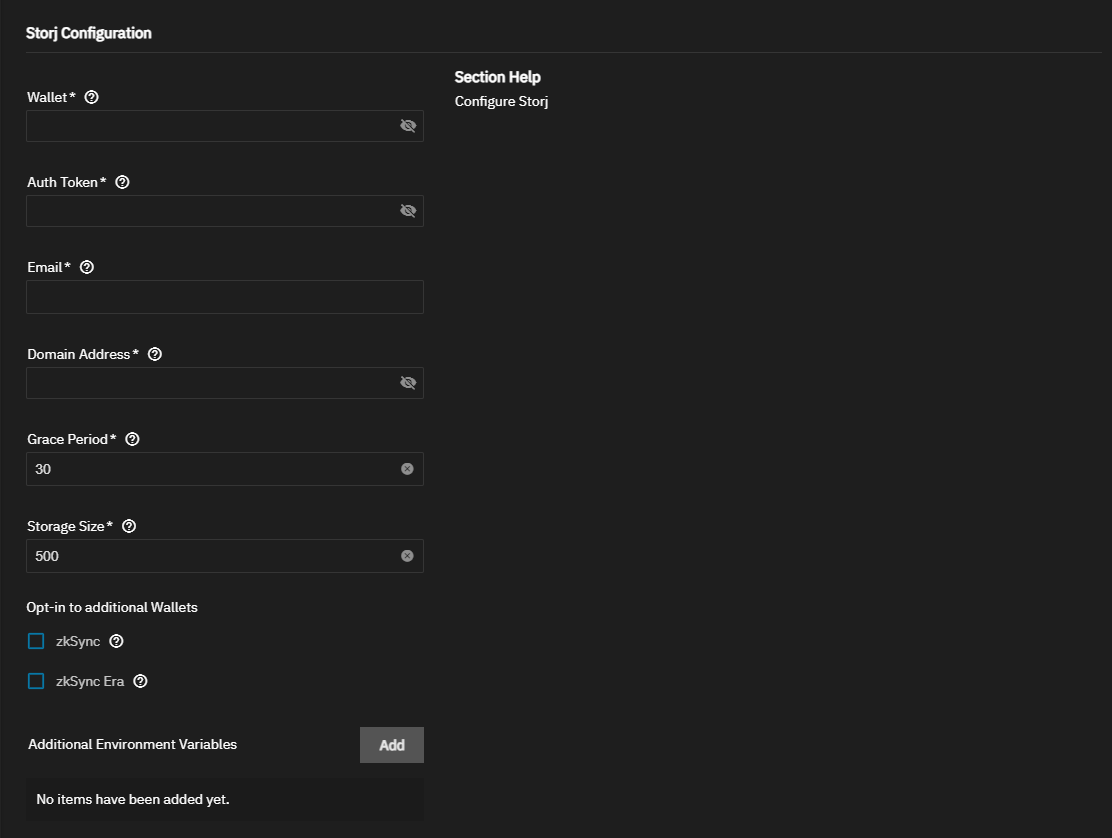The width and height of the screenshot is (1112, 838).
Task: Toggle visibility of the Domain Address field
Action: [x=408, y=383]
